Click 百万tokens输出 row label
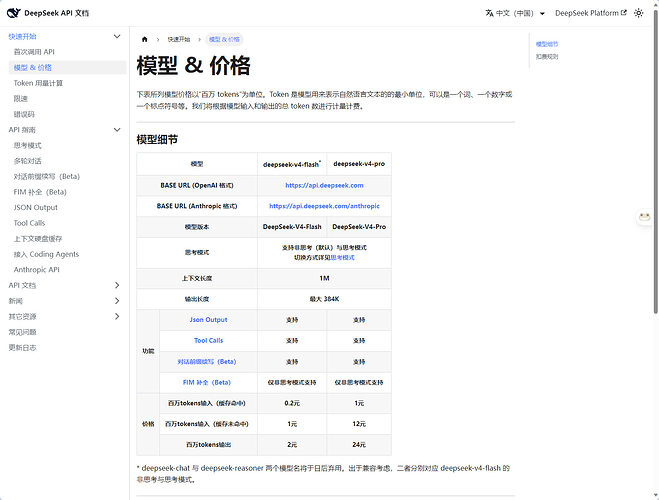The height and width of the screenshot is (500, 659). coord(208,445)
